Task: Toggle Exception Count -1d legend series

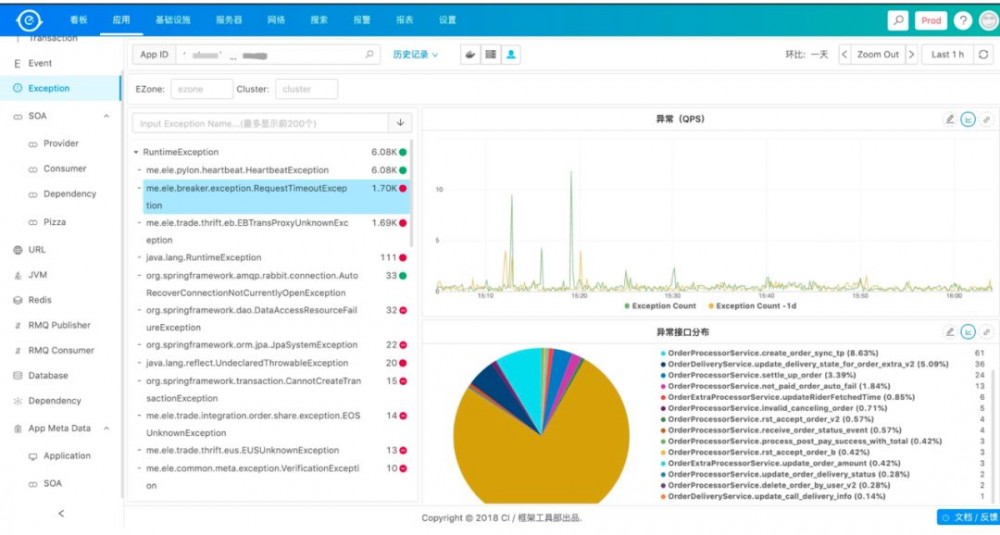Action: [752, 306]
